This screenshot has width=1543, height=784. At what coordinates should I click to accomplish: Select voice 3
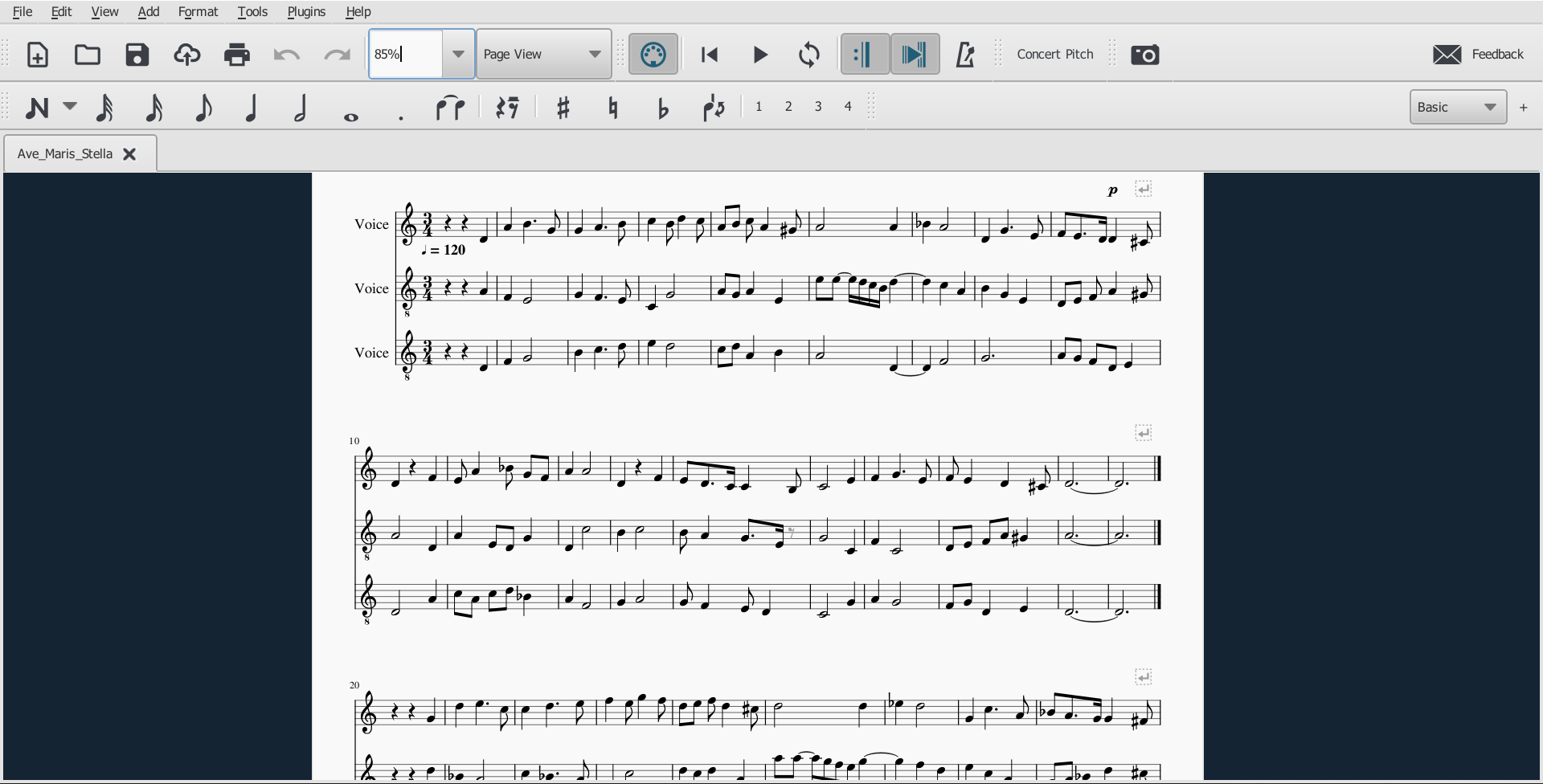(818, 106)
